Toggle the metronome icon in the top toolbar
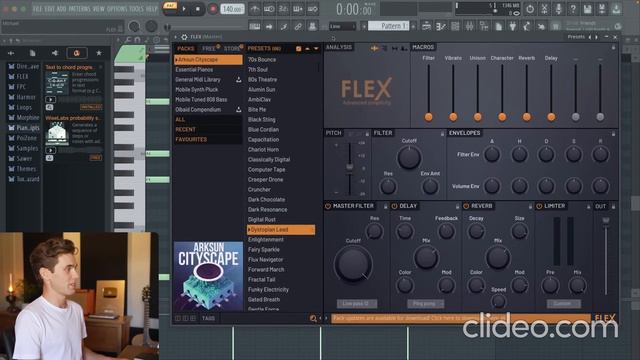Viewport: 640px width, 360px height. point(255,9)
